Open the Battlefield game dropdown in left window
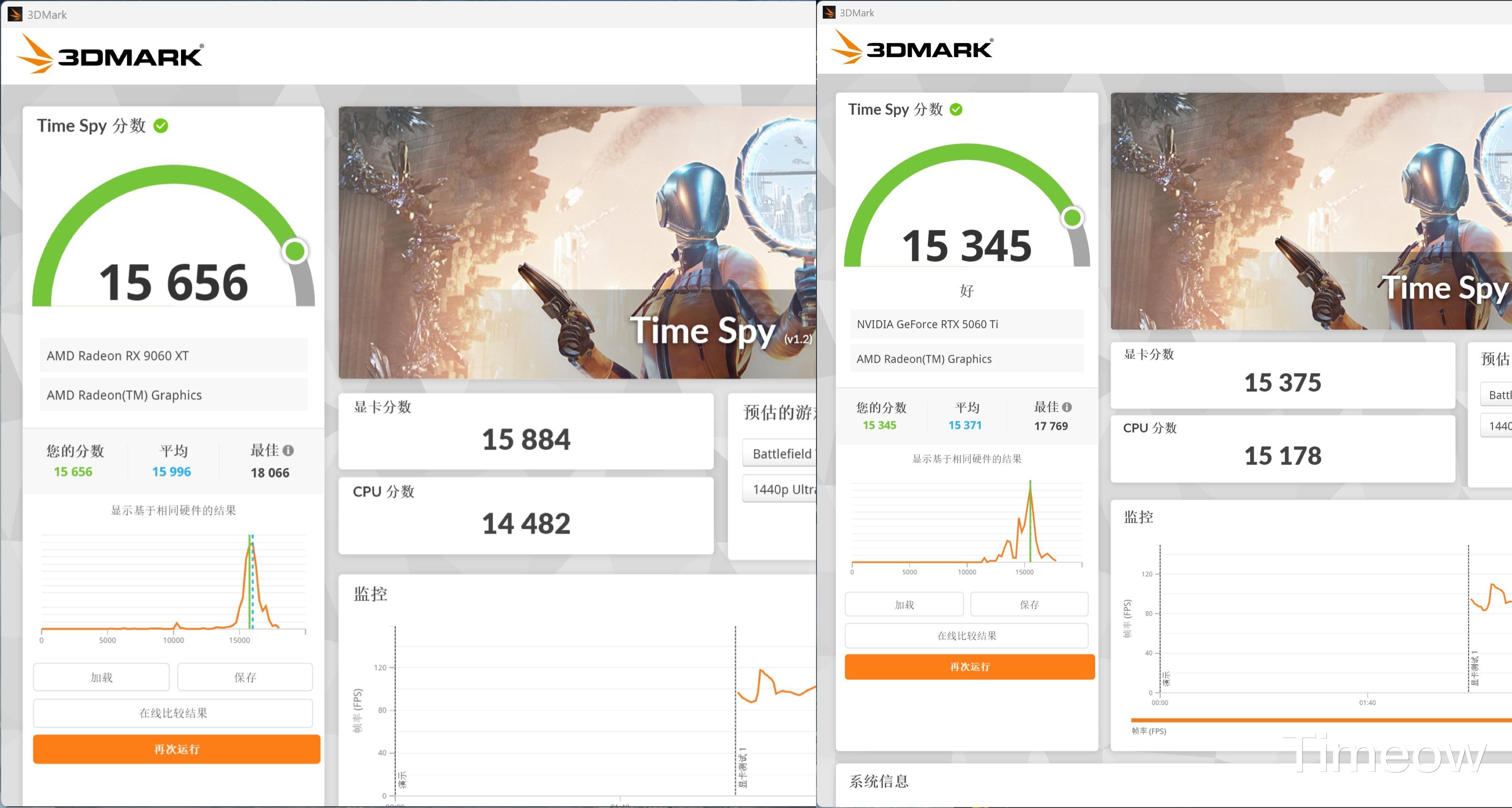 [x=779, y=453]
